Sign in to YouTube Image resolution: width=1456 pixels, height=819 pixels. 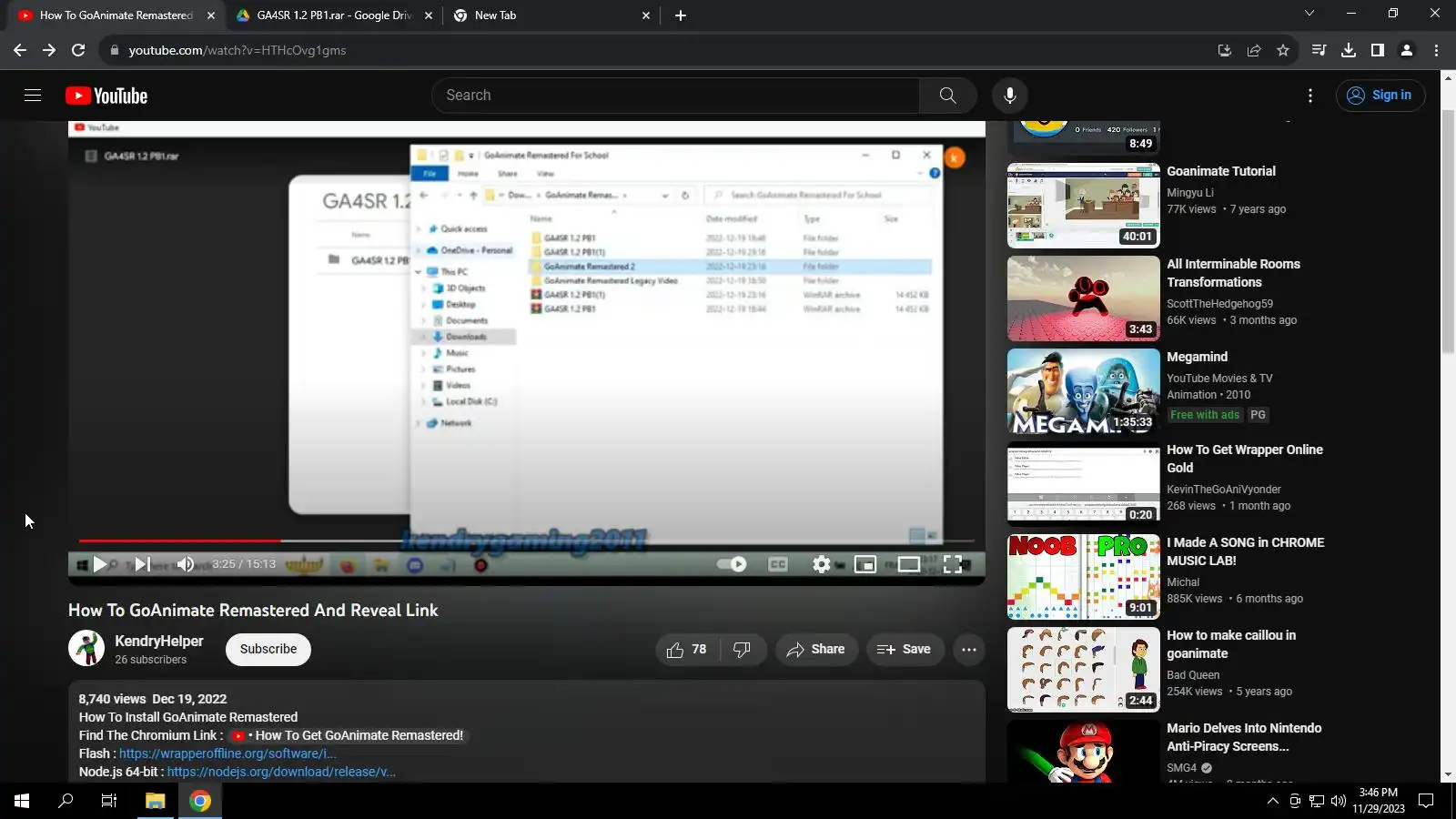tap(1380, 96)
